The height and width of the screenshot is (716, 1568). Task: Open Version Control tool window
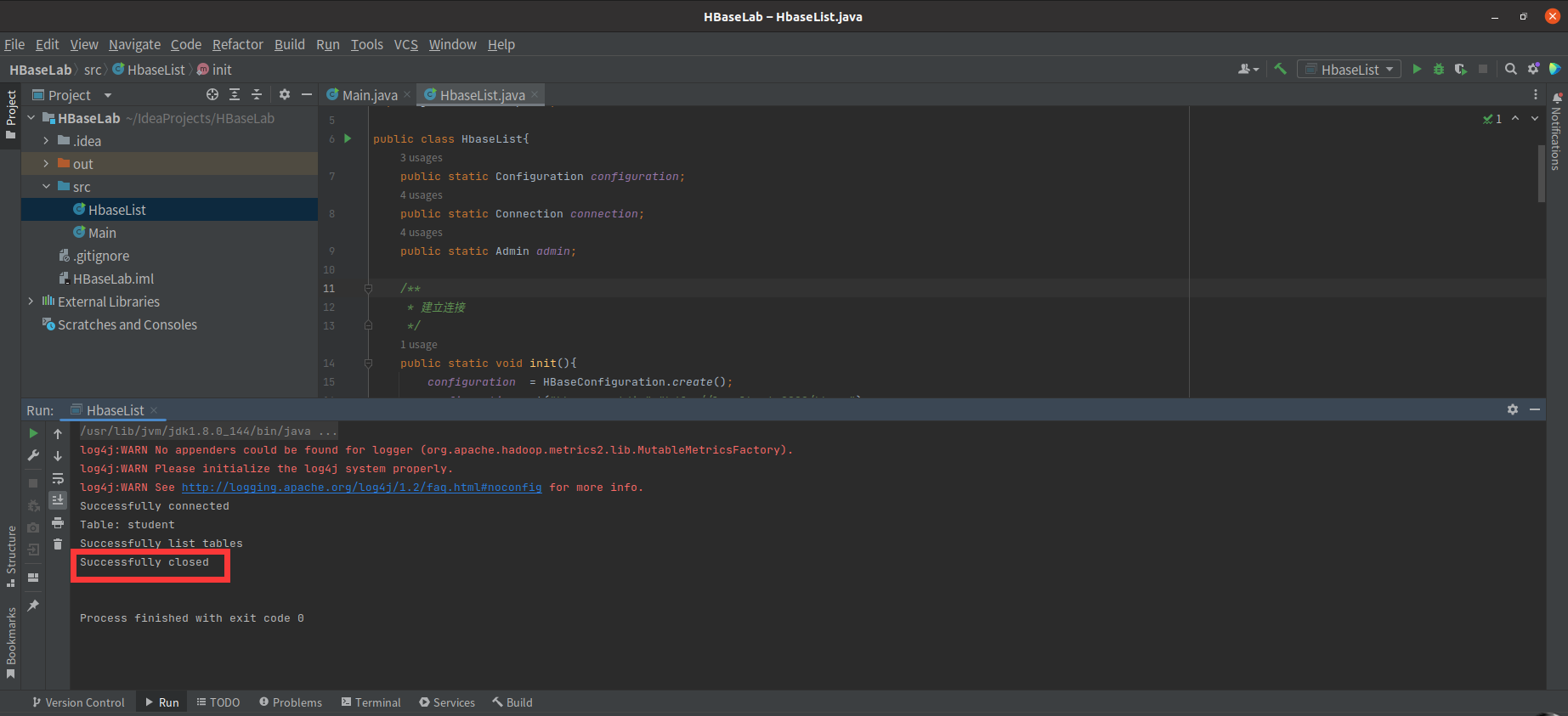tap(78, 702)
